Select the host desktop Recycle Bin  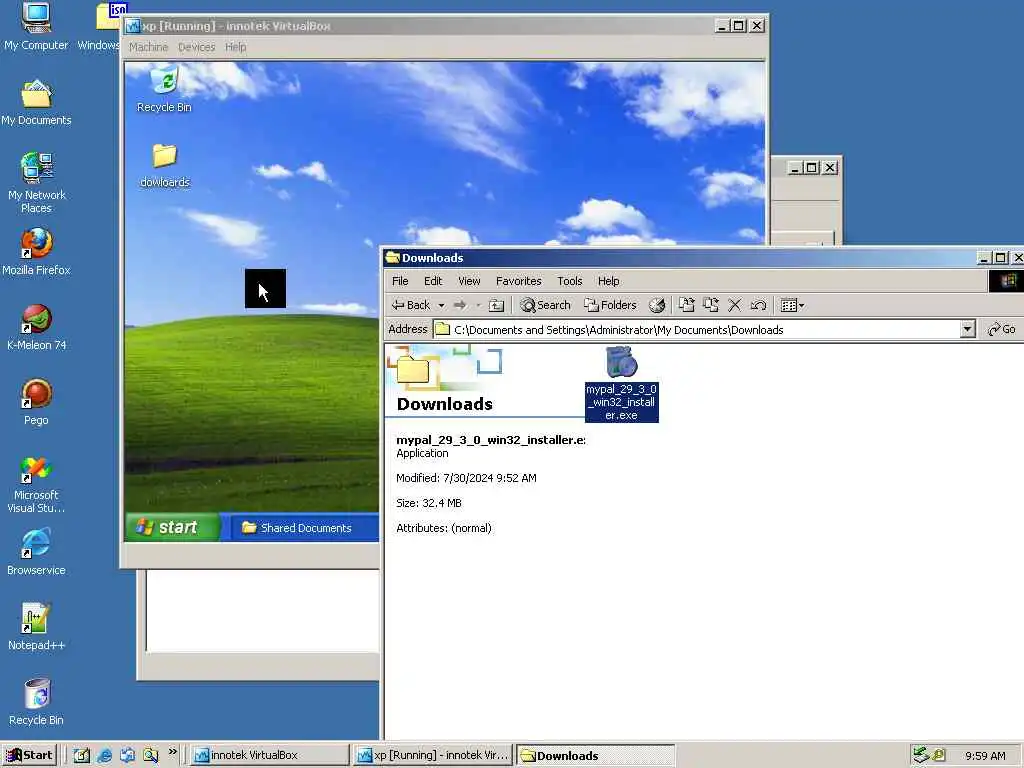click(x=36, y=702)
